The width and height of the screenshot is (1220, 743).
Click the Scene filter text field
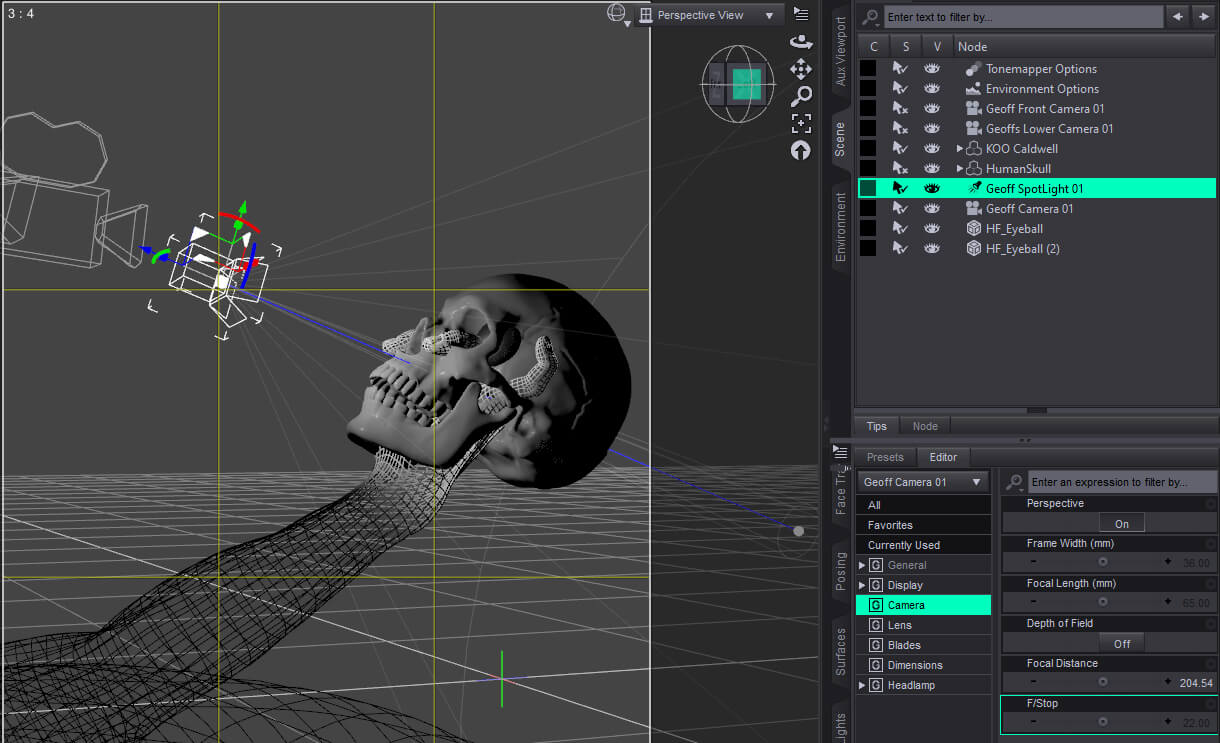(x=1023, y=17)
